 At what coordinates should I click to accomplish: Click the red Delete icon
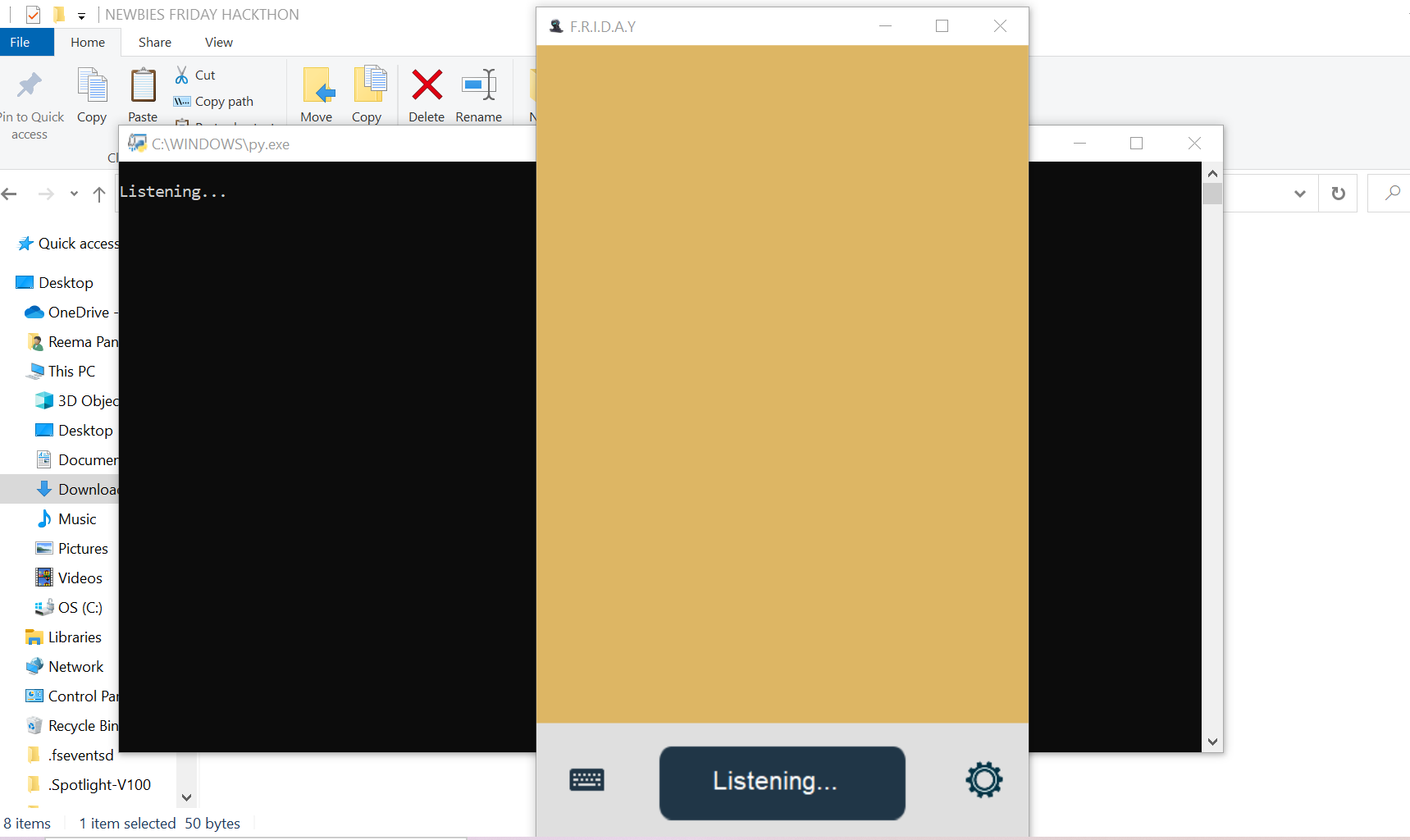tap(427, 85)
